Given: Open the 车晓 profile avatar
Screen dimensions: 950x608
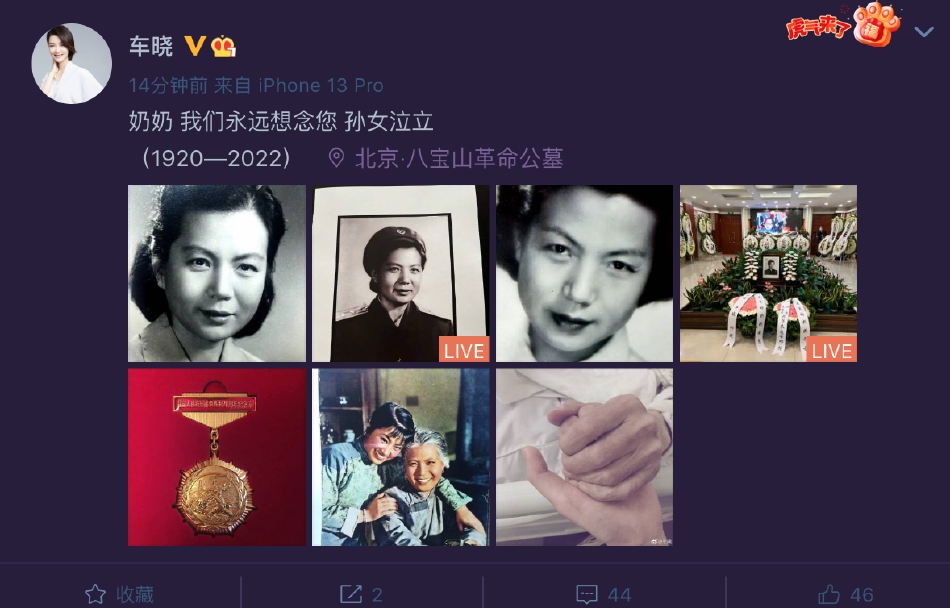Looking at the screenshot, I should click(x=71, y=64).
